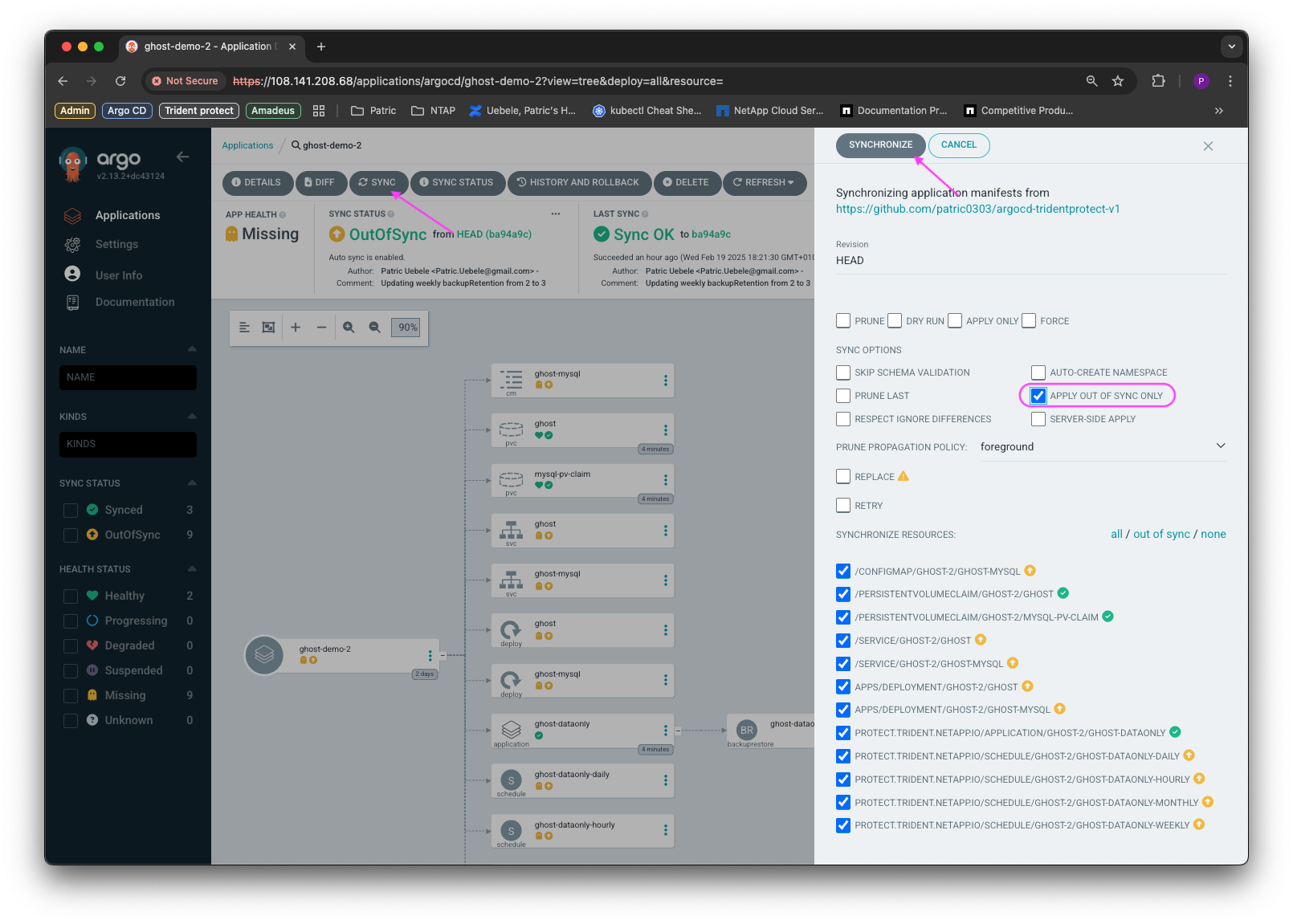Uncheck APPLY OUT OF SYNC ONLY
Image resolution: width=1293 pixels, height=924 pixels.
tap(1038, 396)
